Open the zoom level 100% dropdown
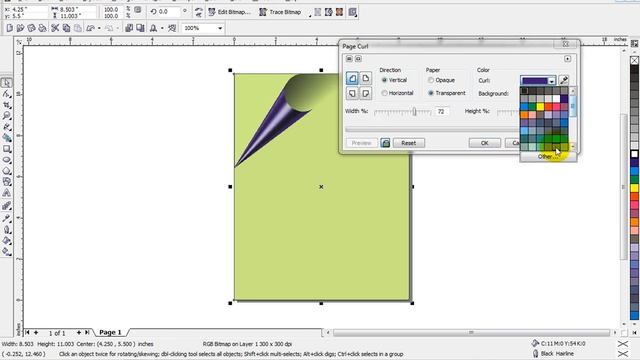Screen dimensions: 640x360 220,28
